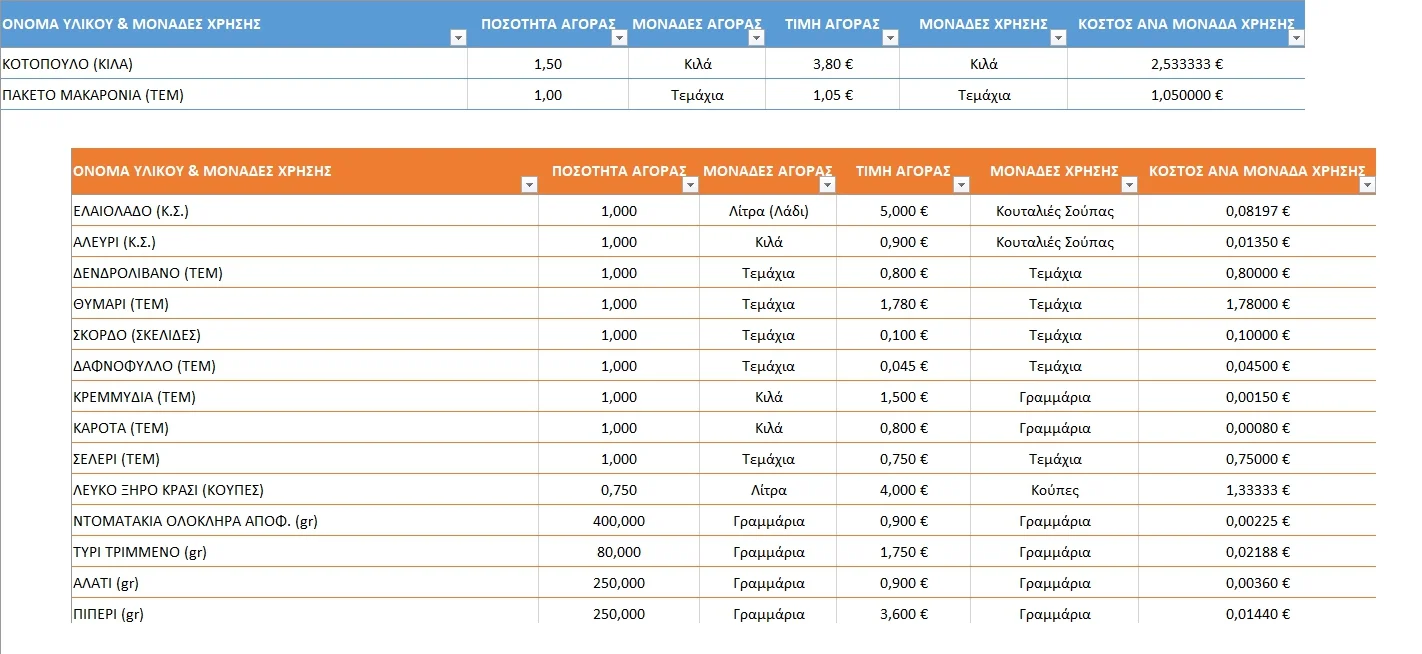Open filter dropdown for blue ΟΝΟΜΑ ΥΛΙΚΟΥ column

pos(459,38)
